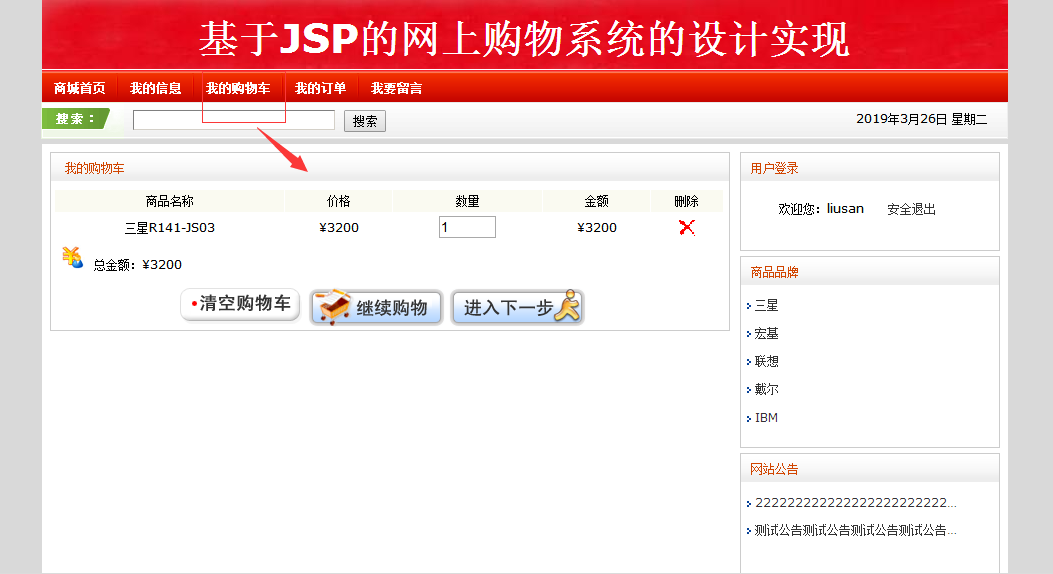The width and height of the screenshot is (1053, 574).
Task: Click the 商品名称 column header
Action: (169, 201)
